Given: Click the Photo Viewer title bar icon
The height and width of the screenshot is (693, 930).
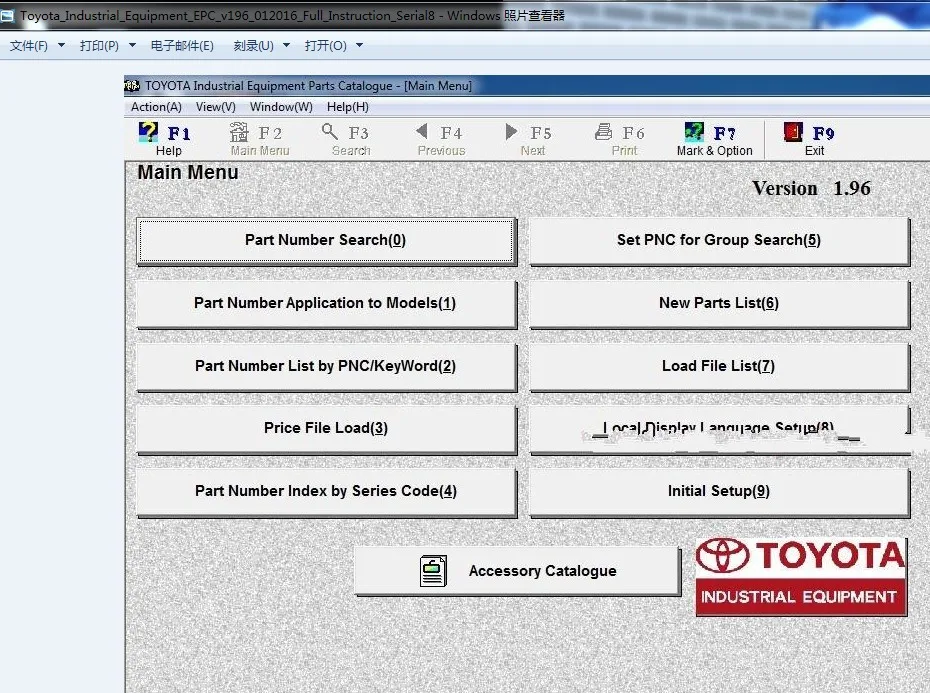Looking at the screenshot, I should (x=7, y=15).
